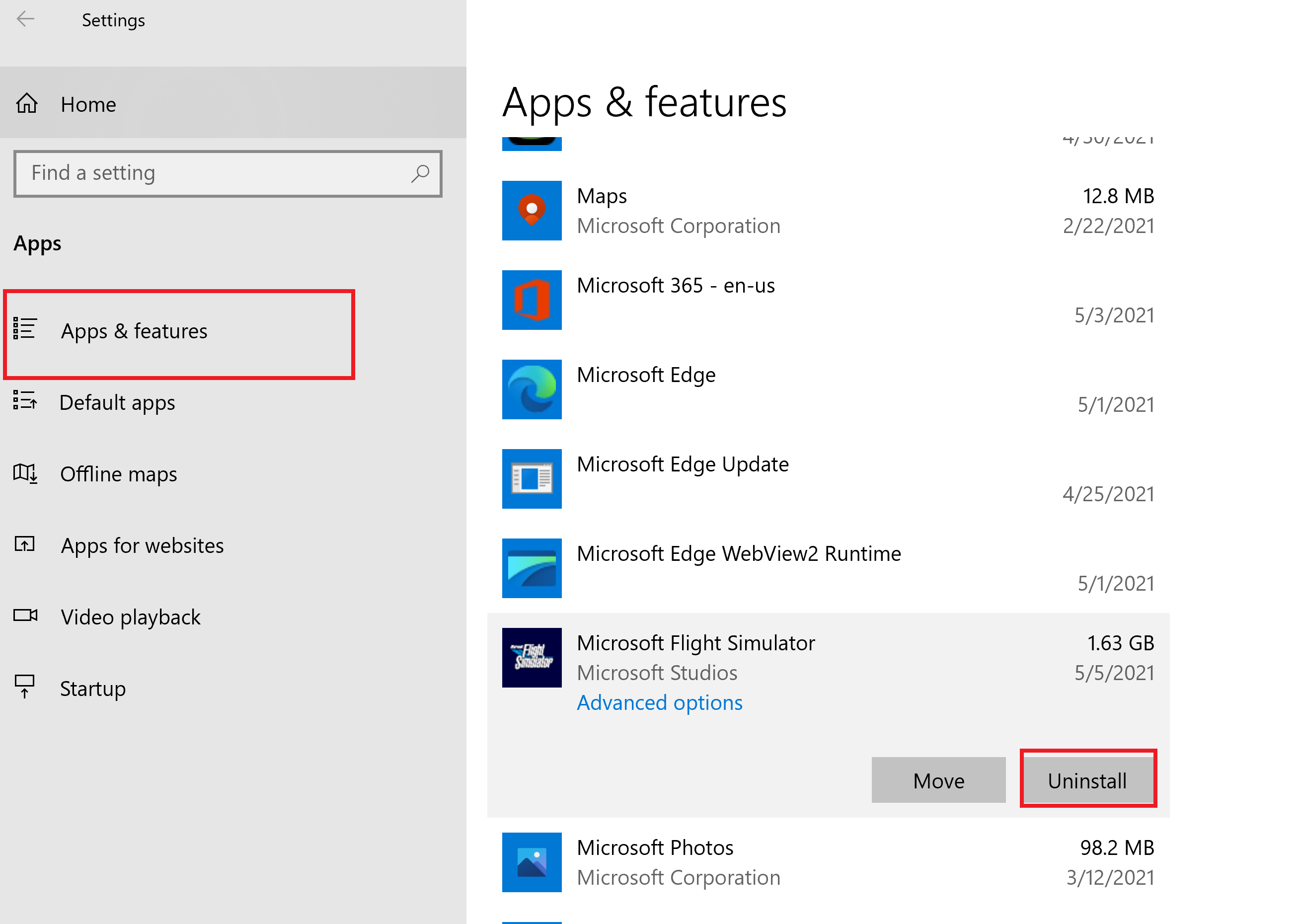The image size is (1301, 924).
Task: Select the Microsoft Photos entry name
Action: click(655, 848)
